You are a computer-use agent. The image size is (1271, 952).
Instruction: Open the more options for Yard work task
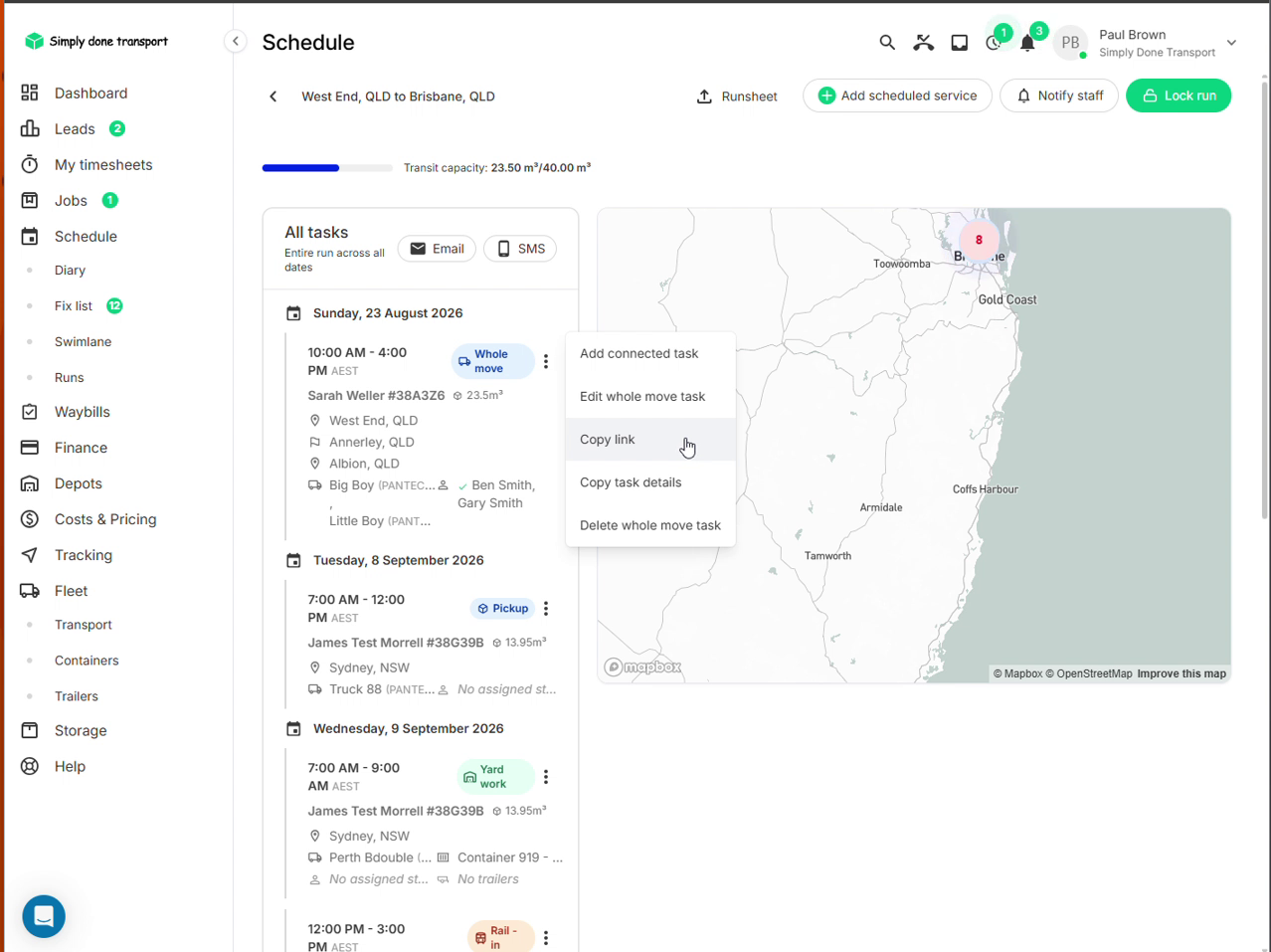546,777
